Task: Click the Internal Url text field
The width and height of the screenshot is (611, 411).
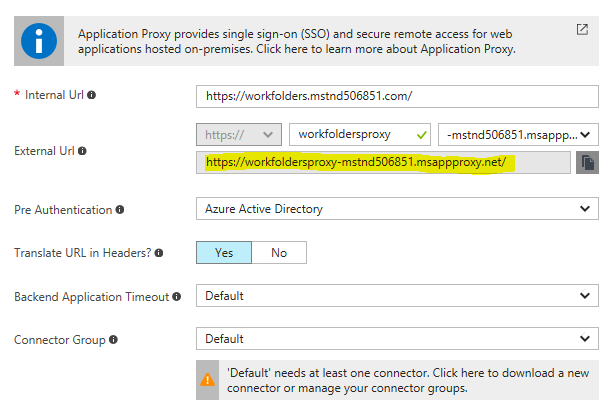Action: 397,97
